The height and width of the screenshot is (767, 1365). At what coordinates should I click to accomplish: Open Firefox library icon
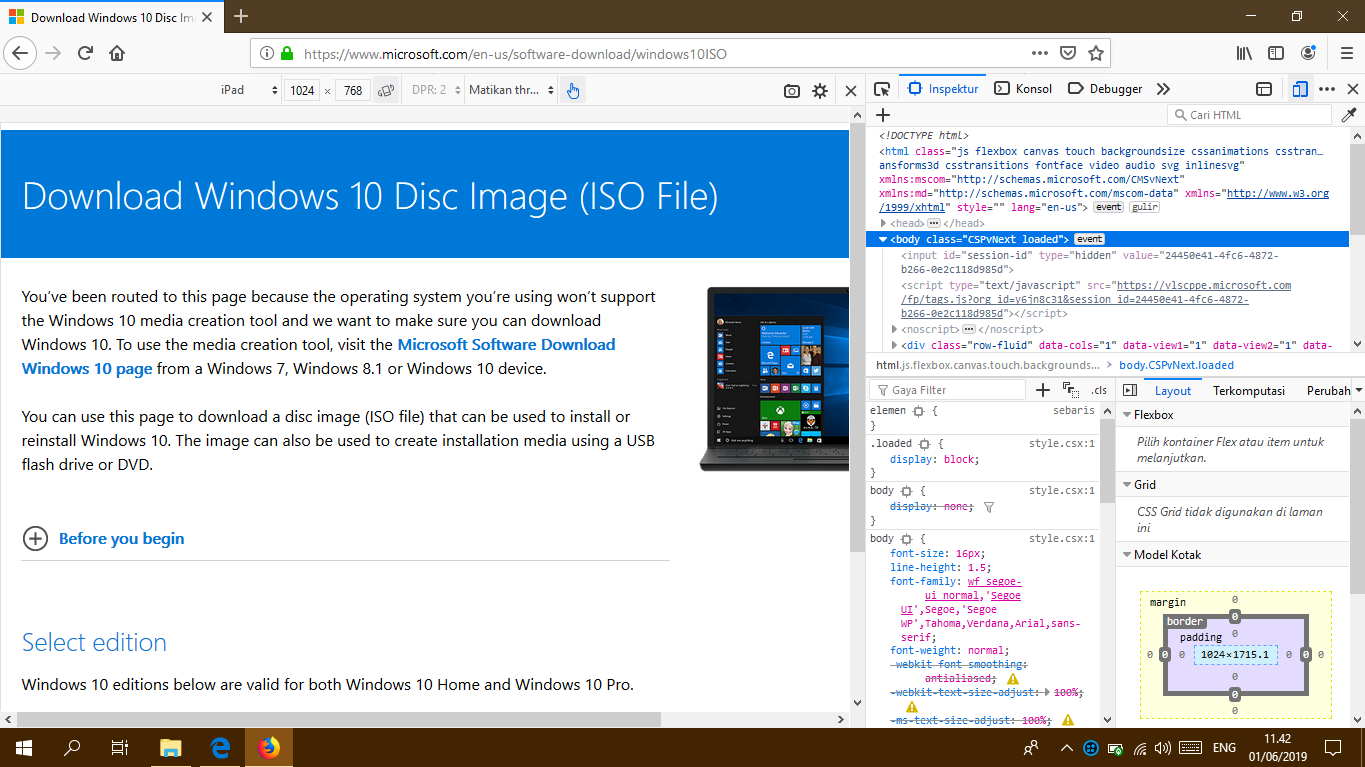click(x=1245, y=53)
